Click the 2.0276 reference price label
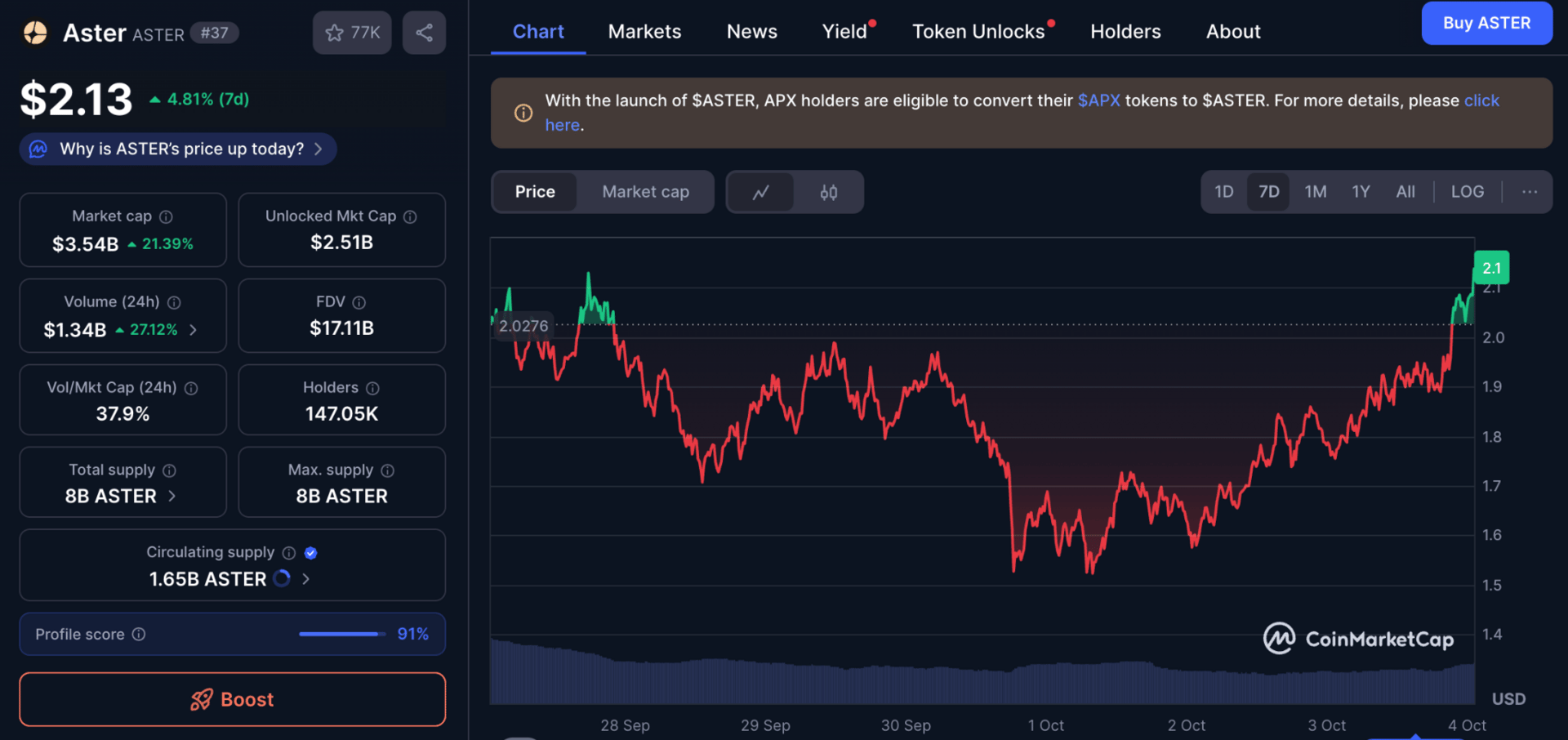Image resolution: width=1568 pixels, height=740 pixels. (x=523, y=326)
